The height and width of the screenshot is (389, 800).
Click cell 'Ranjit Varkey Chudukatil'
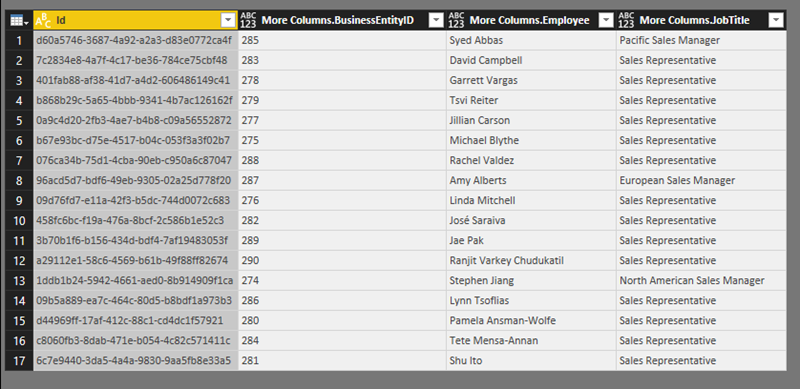531,260
